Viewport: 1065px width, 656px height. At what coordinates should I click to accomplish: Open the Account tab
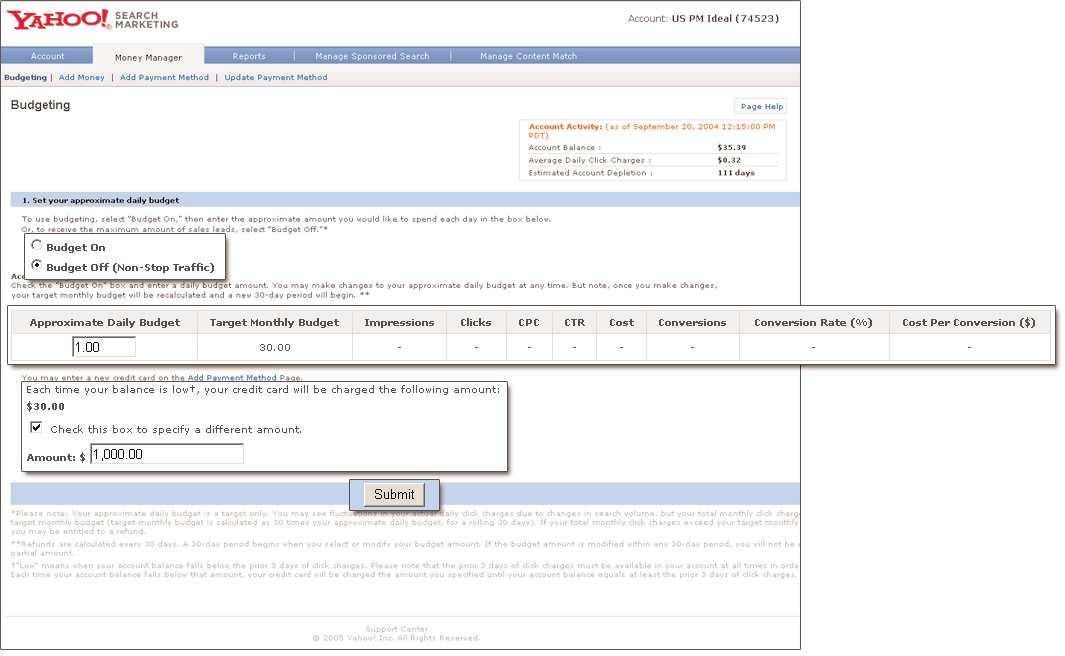tap(47, 56)
